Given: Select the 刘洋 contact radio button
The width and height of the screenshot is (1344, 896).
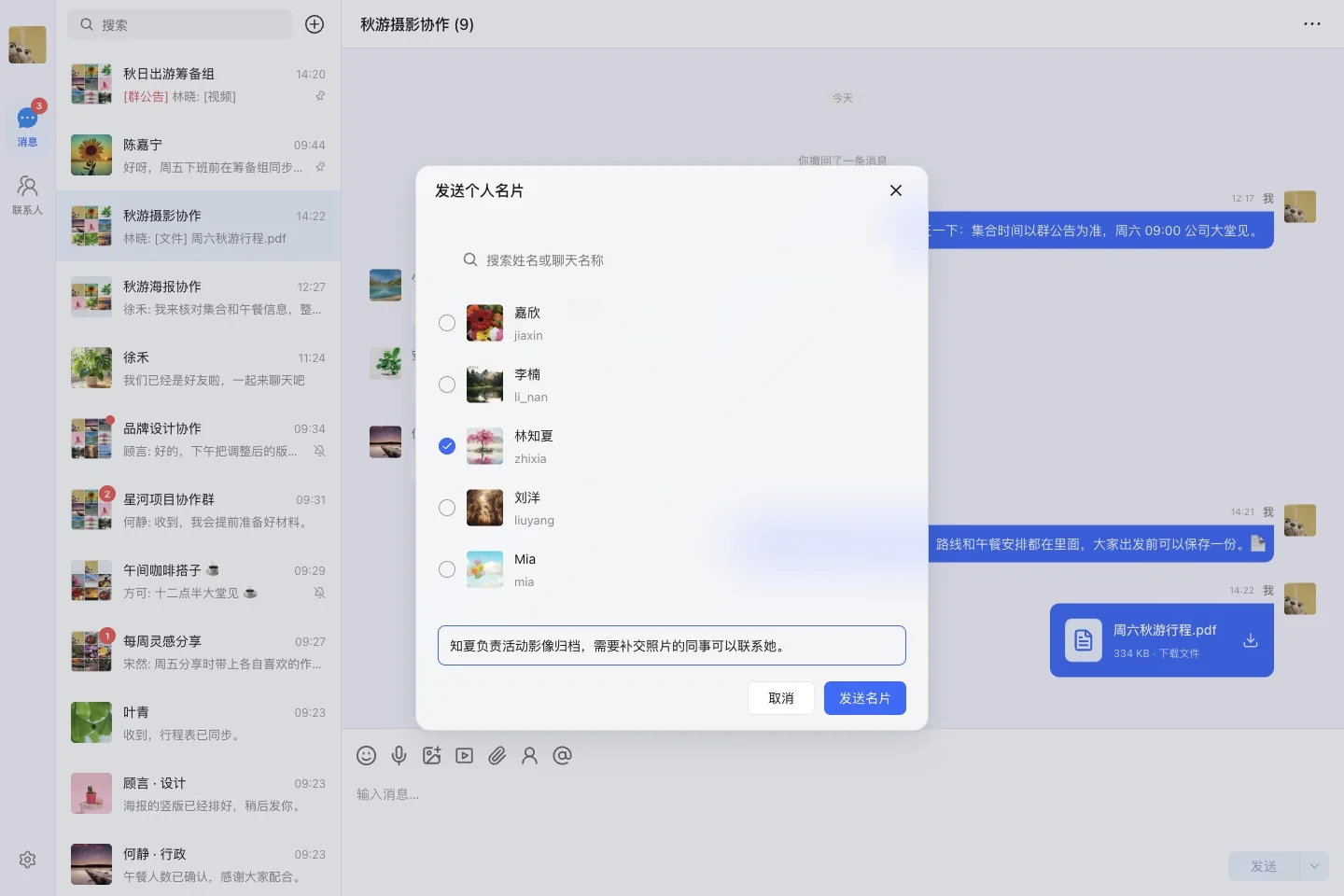Looking at the screenshot, I should [x=447, y=508].
